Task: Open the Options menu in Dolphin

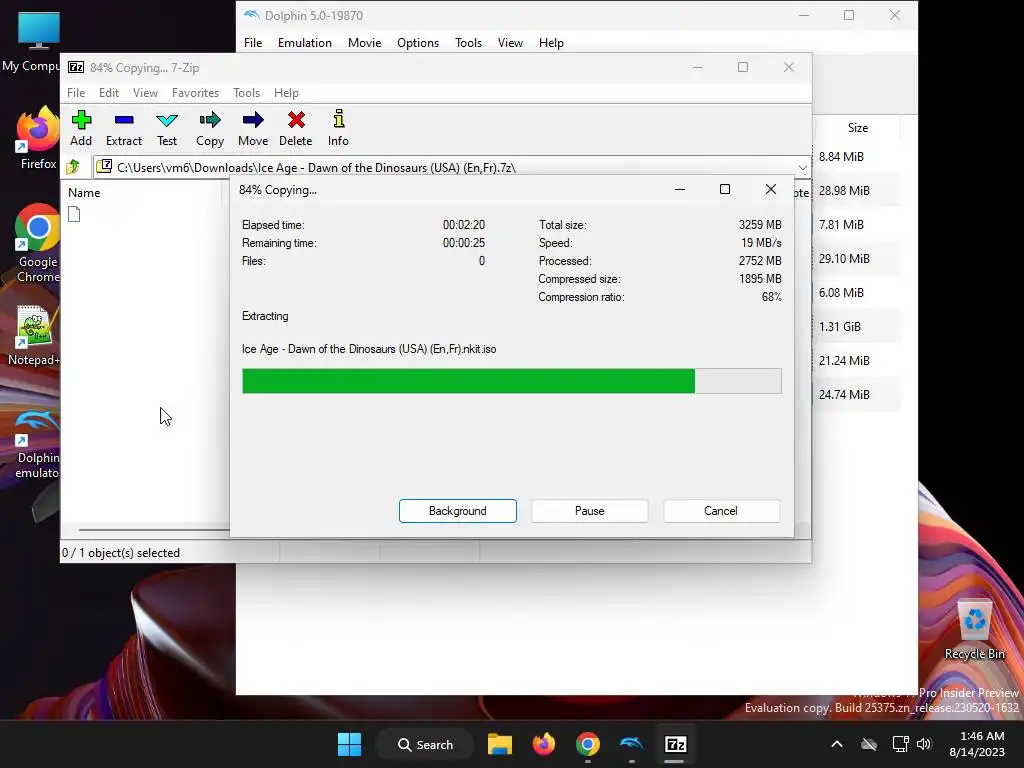Action: [x=418, y=42]
